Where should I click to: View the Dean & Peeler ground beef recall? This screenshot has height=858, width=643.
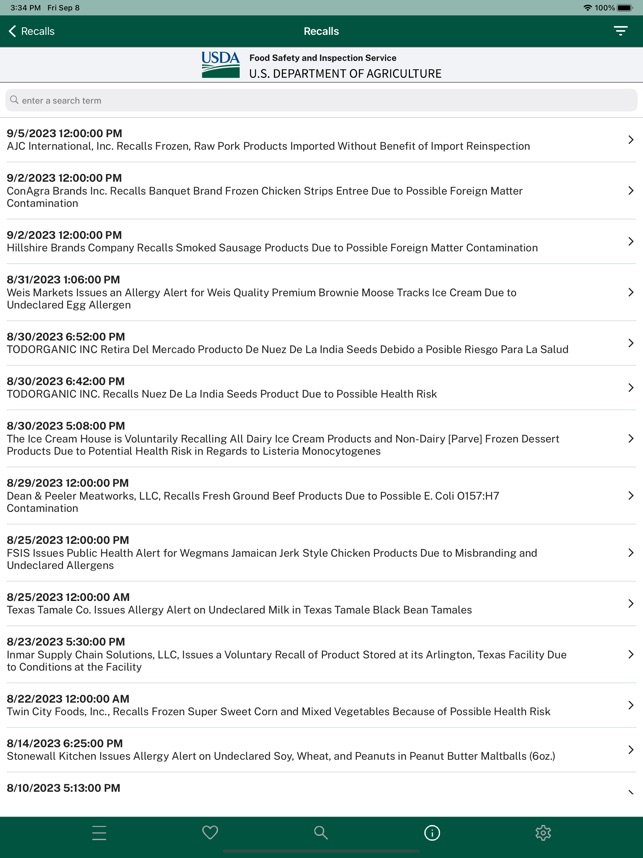tap(320, 496)
